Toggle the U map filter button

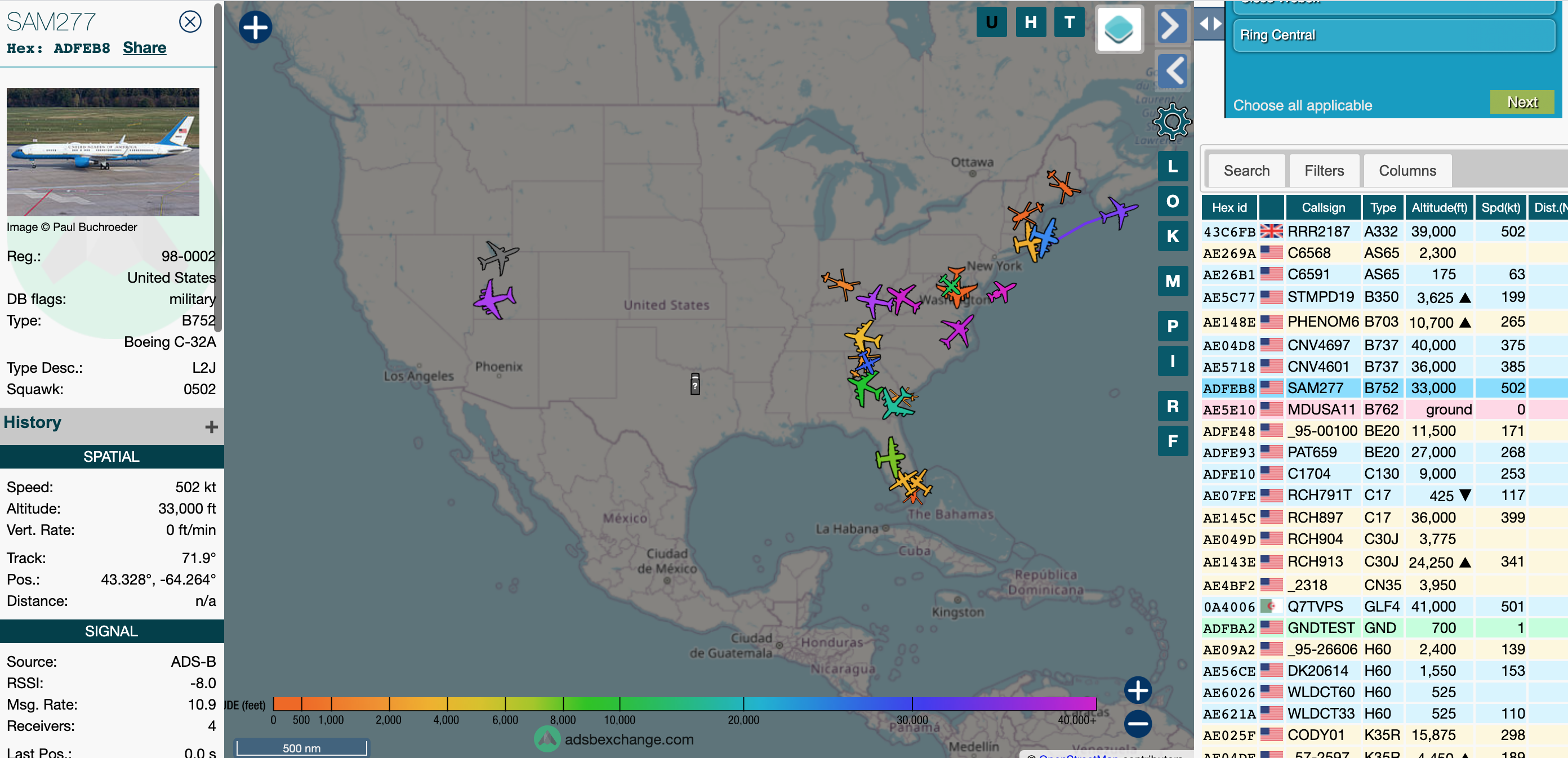(992, 23)
